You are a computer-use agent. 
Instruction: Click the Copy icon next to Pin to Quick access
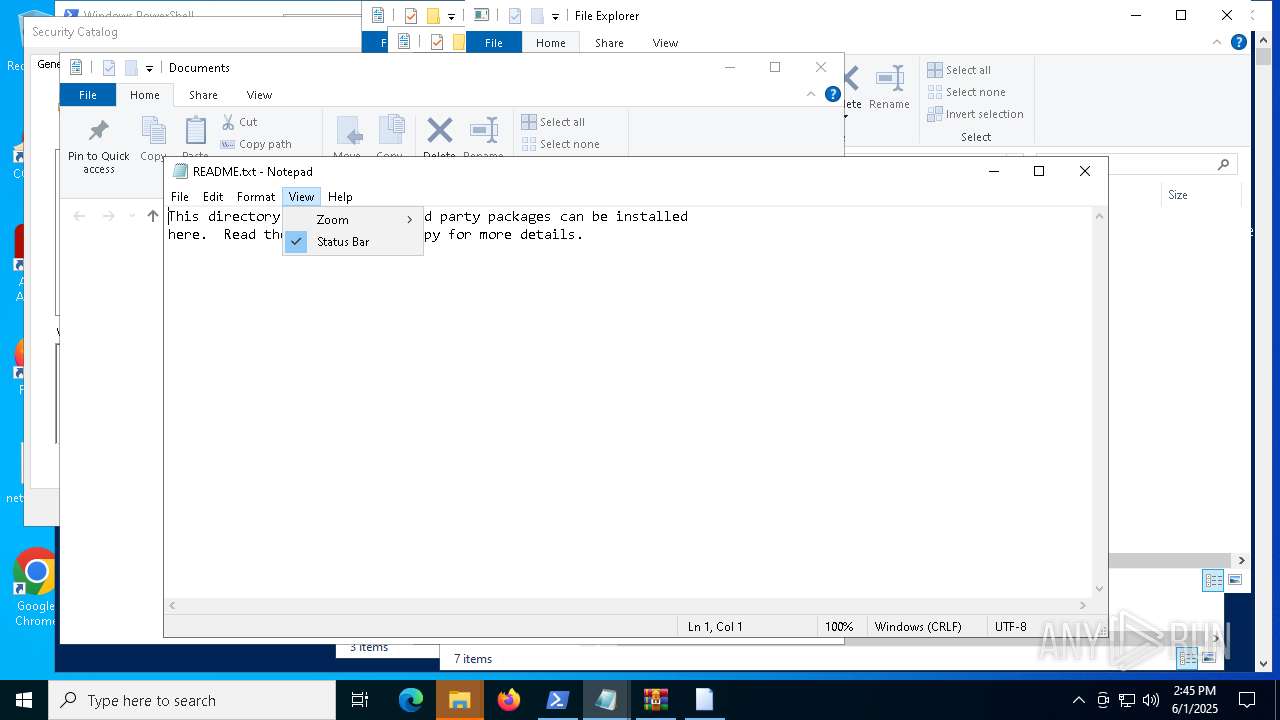coord(153,131)
